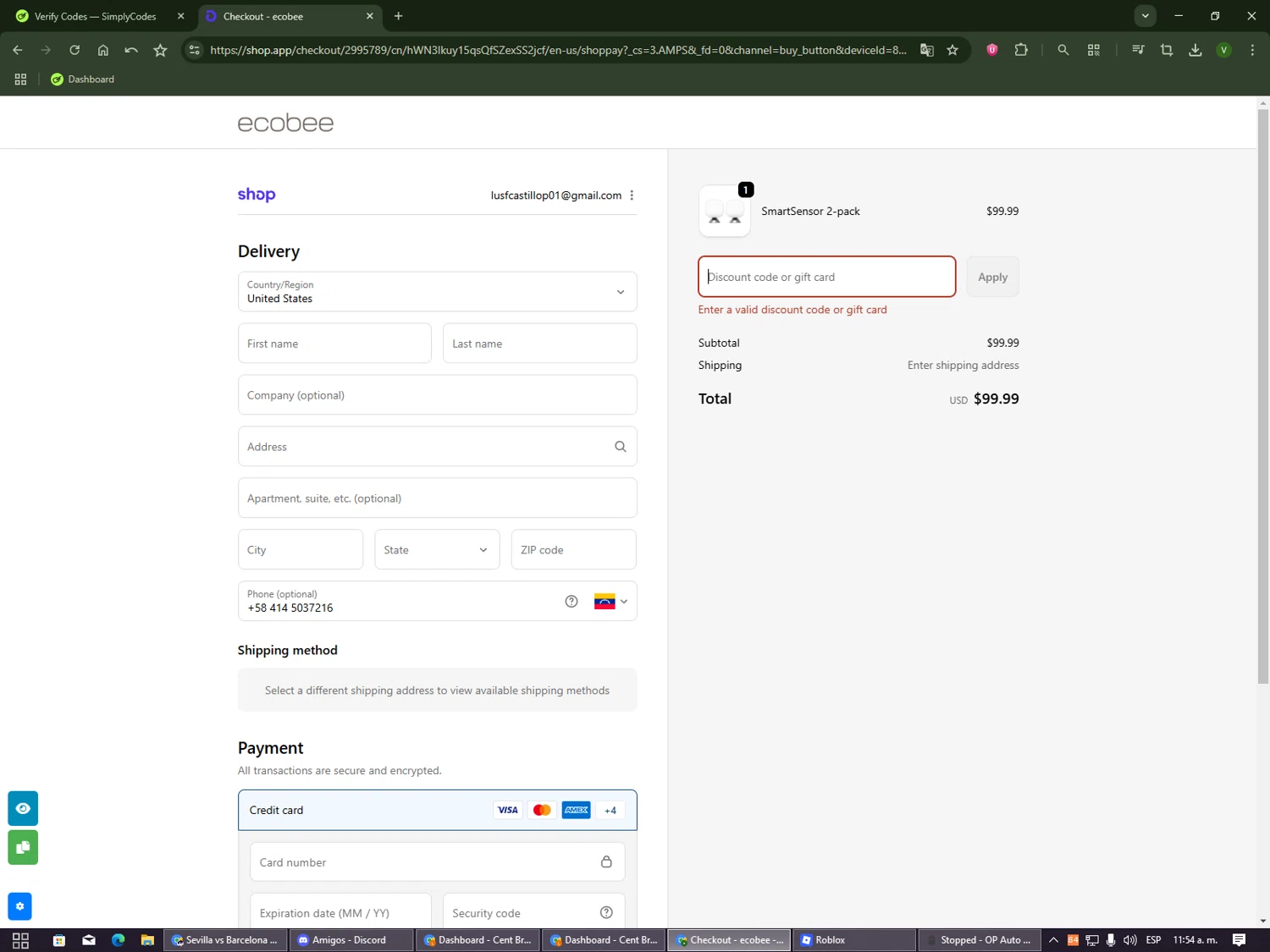
Task: Expand the State dropdown
Action: pyautogui.click(x=437, y=550)
